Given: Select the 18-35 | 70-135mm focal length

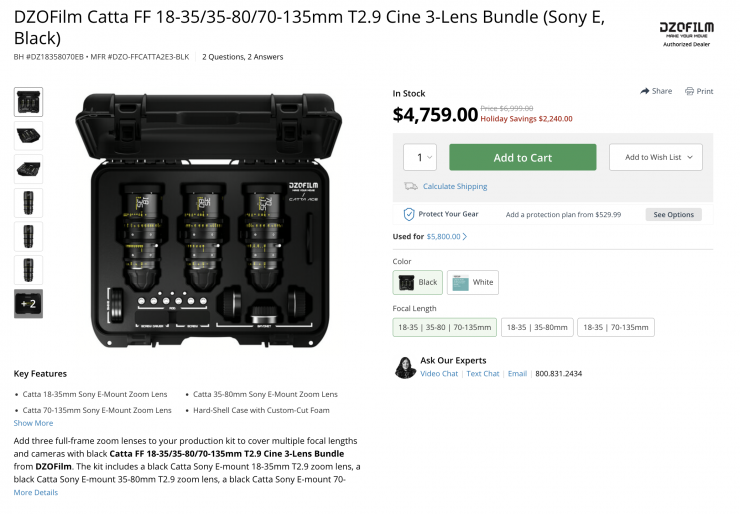Looking at the screenshot, I should (x=616, y=327).
